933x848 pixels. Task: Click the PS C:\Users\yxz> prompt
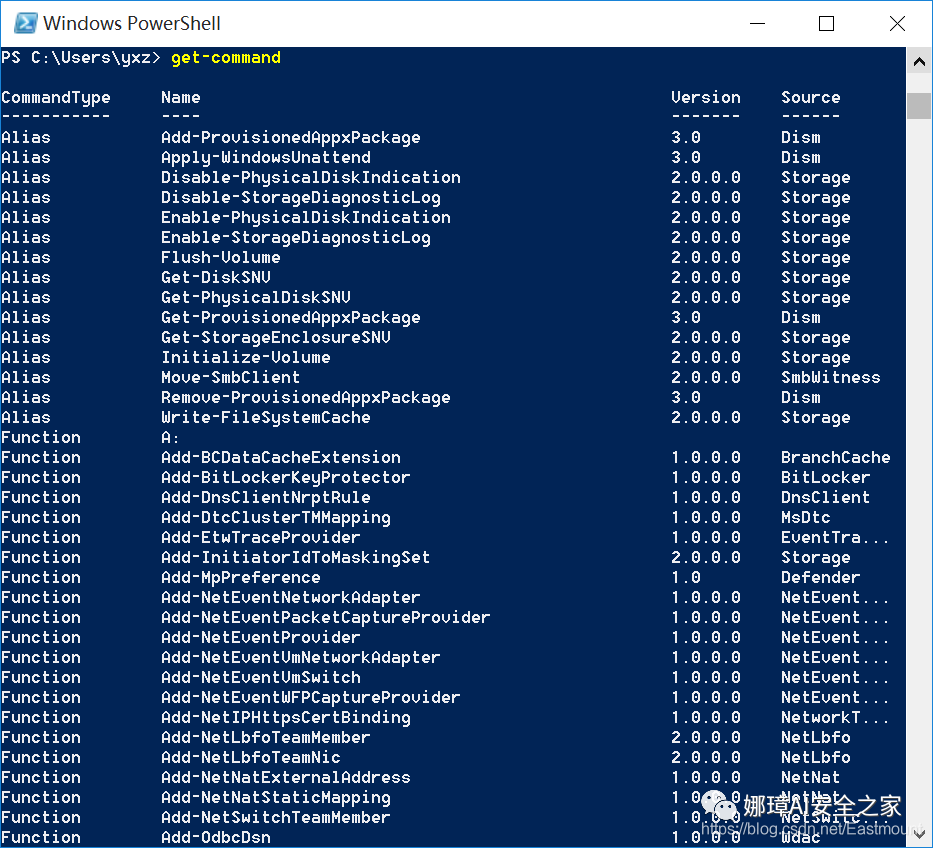pyautogui.click(x=81, y=58)
